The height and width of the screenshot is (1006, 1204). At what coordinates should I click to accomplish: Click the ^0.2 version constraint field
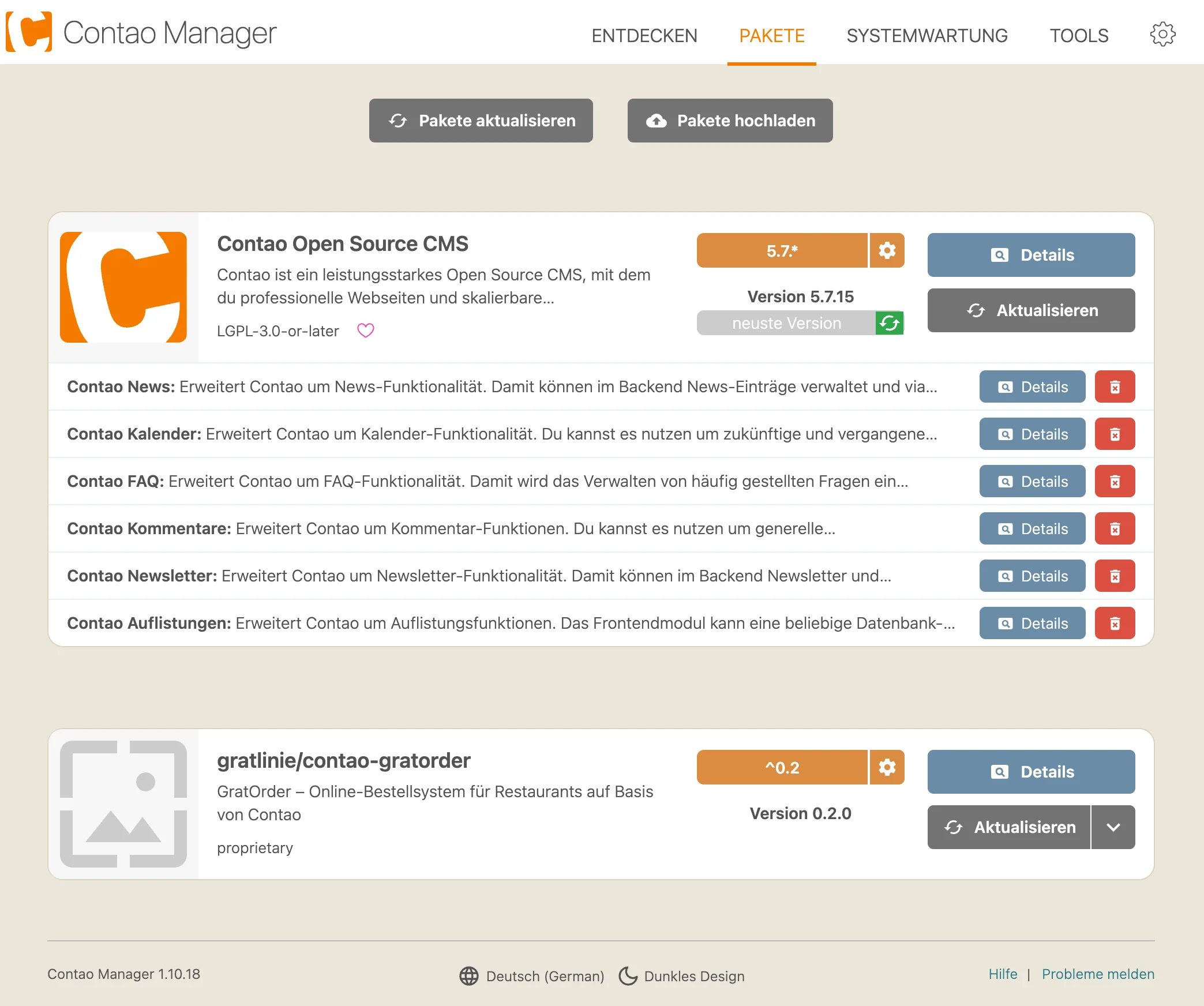point(782,767)
